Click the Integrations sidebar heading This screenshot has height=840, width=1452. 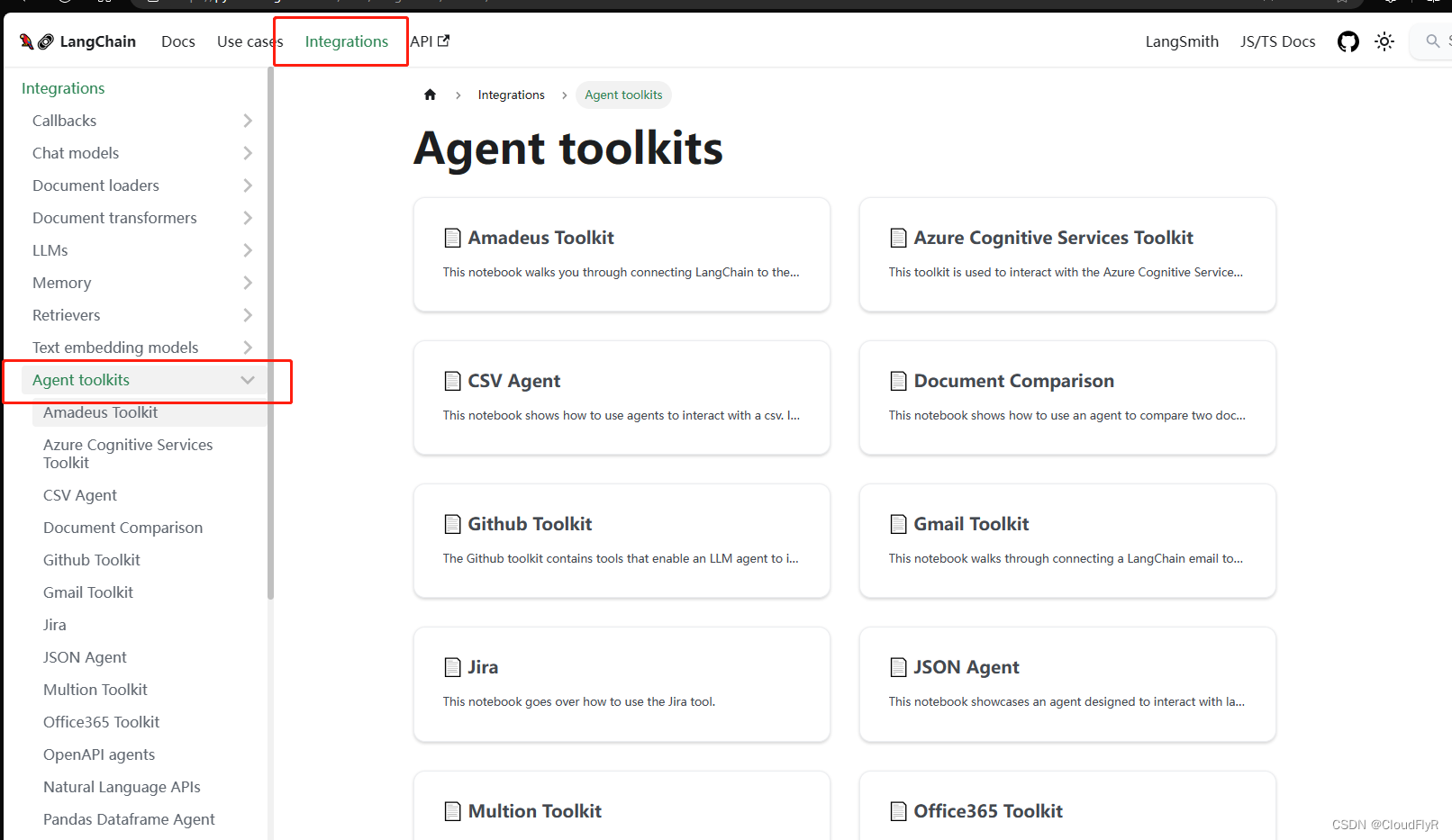point(63,88)
